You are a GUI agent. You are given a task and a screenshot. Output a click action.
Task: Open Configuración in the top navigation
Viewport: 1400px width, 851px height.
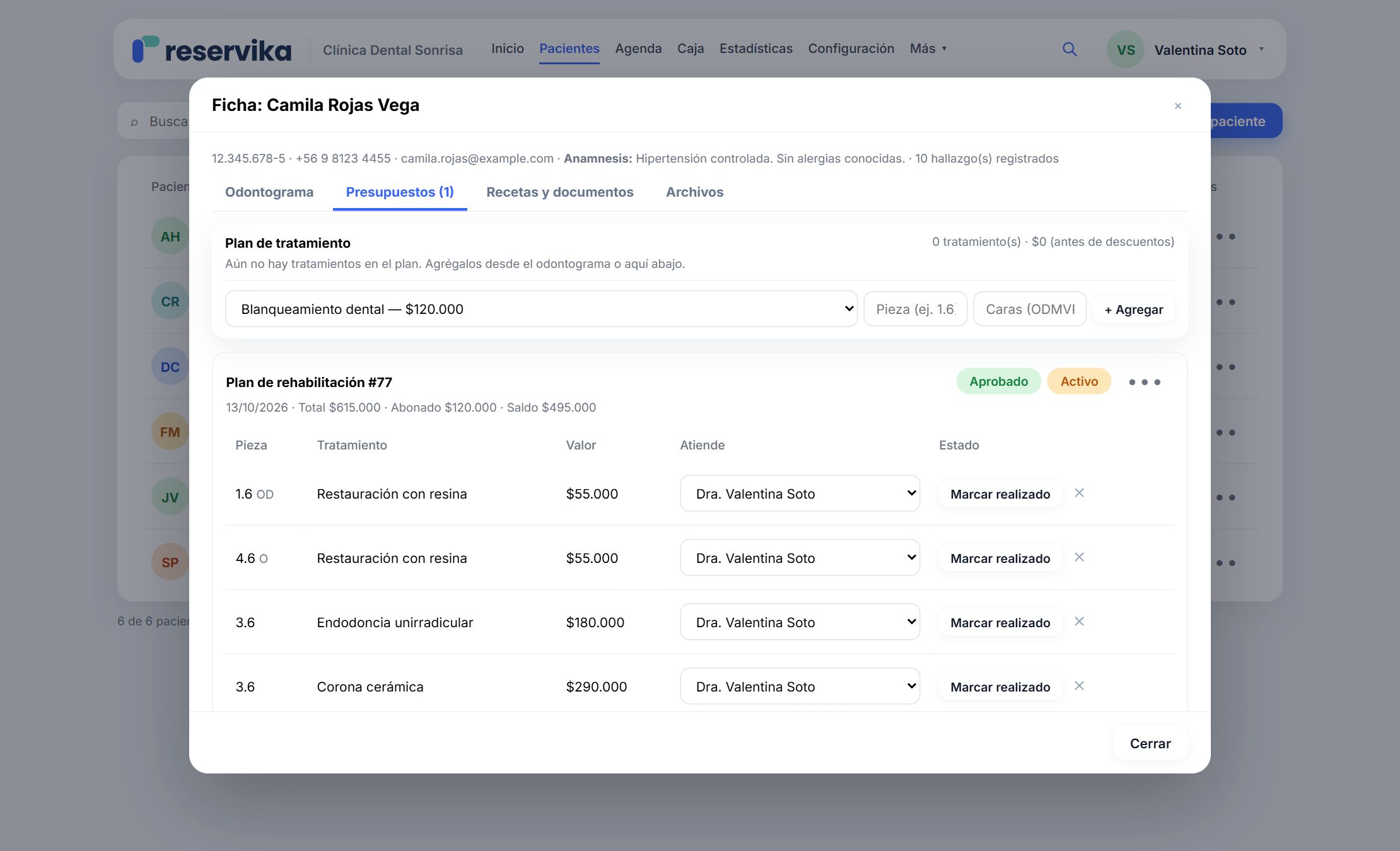coord(851,49)
